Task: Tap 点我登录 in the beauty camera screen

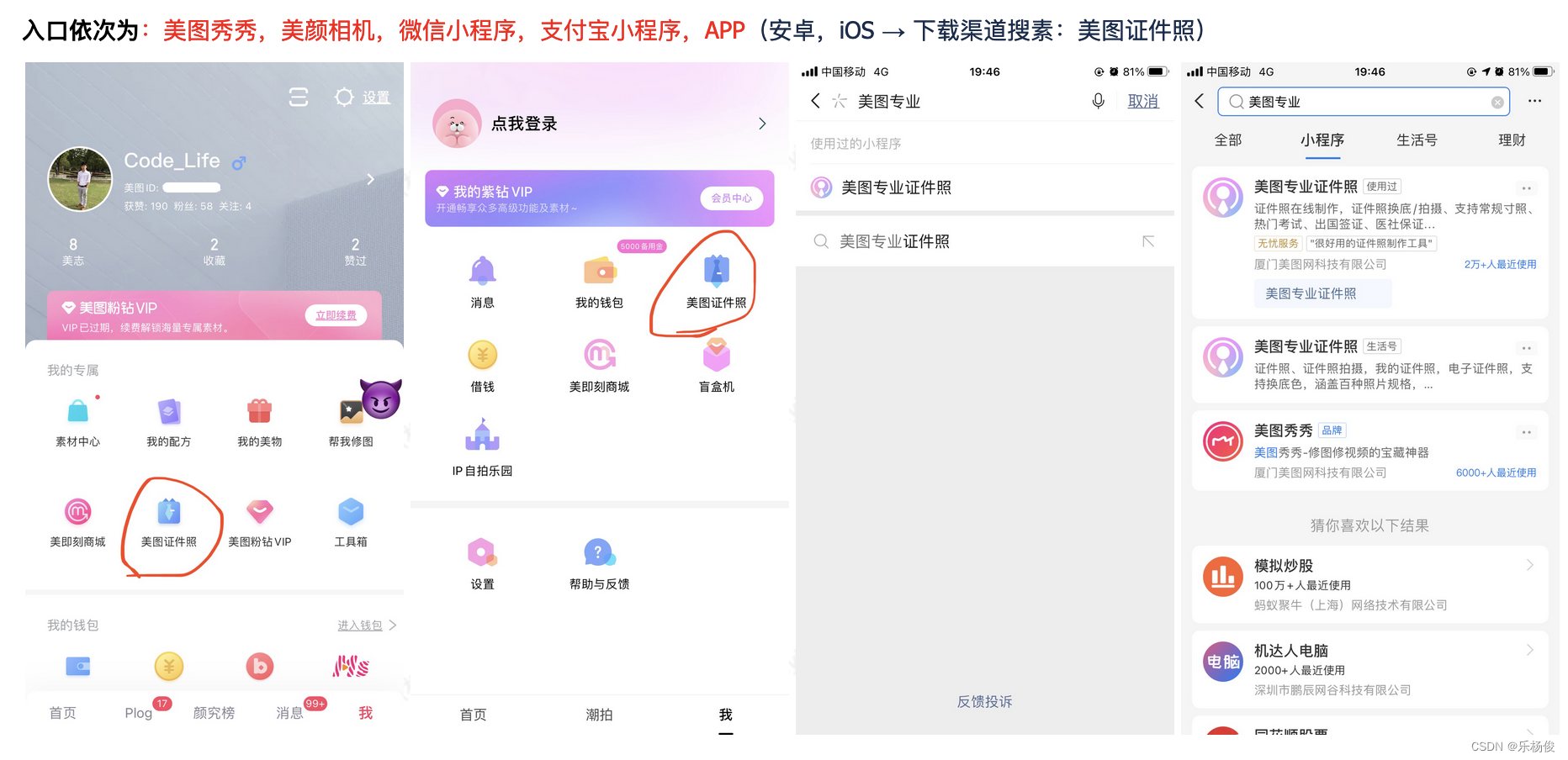Action: click(524, 124)
